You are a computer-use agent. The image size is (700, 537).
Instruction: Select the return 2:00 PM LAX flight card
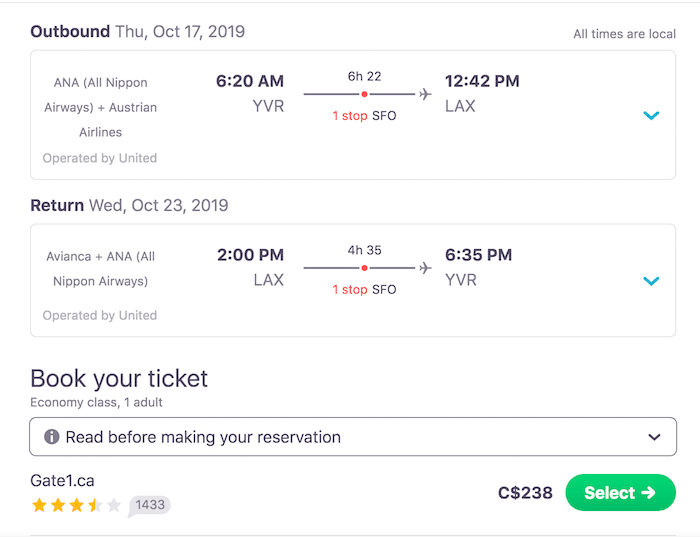(353, 280)
